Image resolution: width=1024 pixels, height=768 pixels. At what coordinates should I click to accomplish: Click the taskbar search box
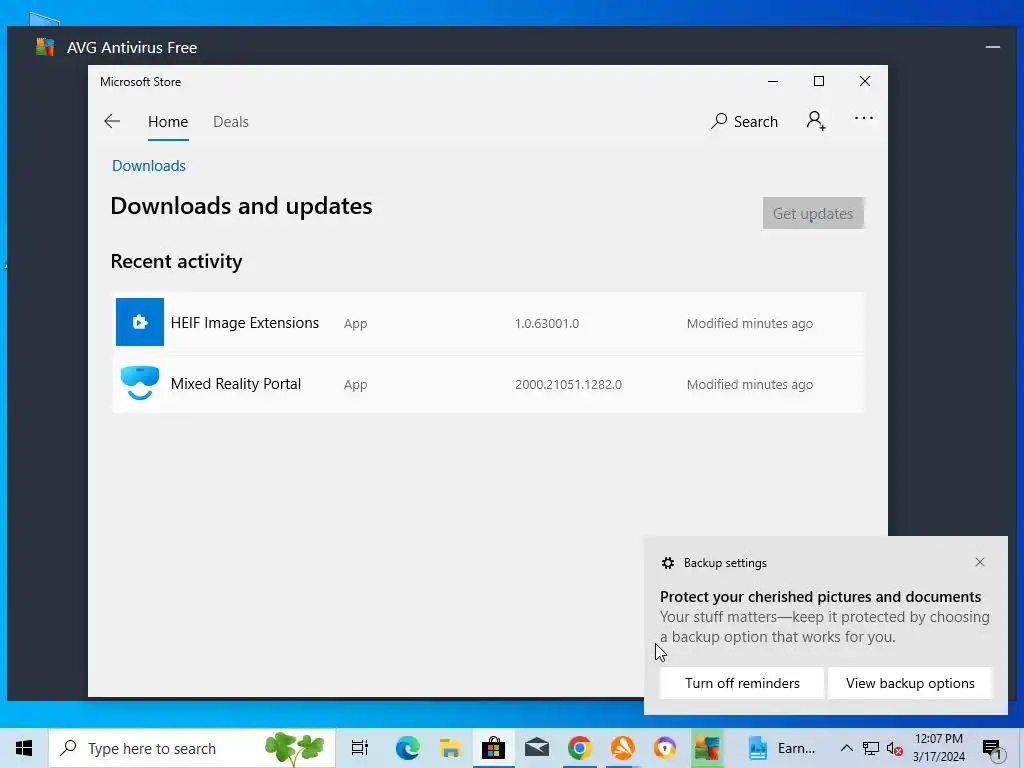[192, 748]
